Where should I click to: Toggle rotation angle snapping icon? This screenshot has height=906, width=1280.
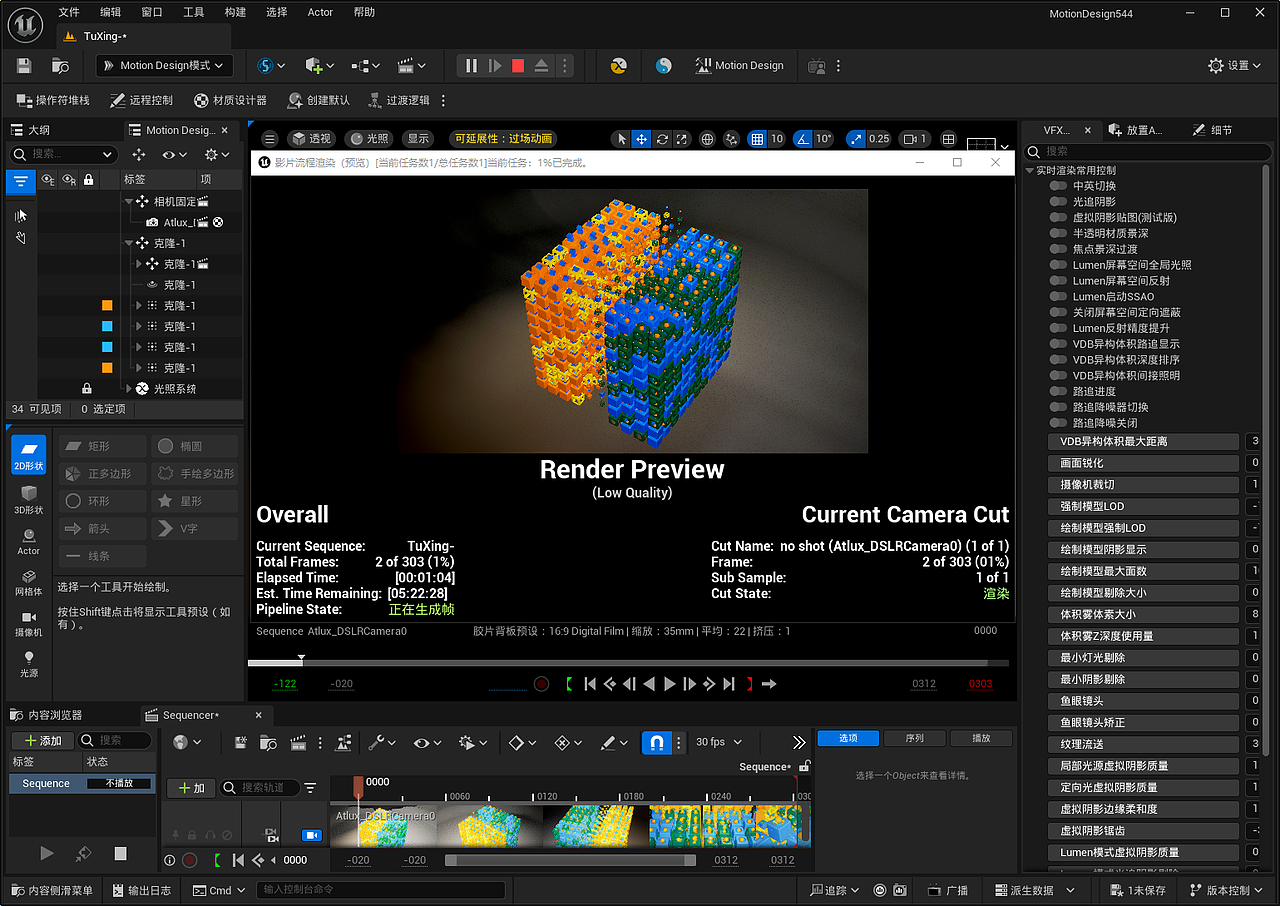(x=802, y=139)
